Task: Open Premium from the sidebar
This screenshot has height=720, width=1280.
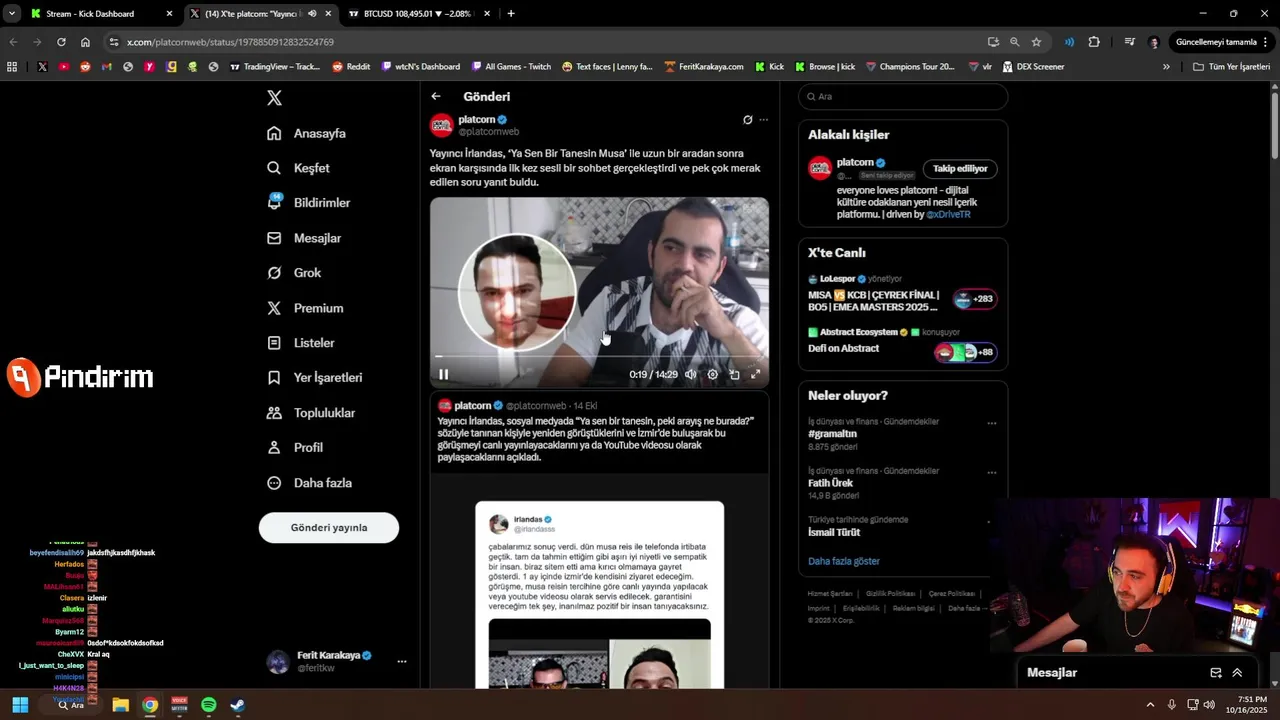Action: 305,308
